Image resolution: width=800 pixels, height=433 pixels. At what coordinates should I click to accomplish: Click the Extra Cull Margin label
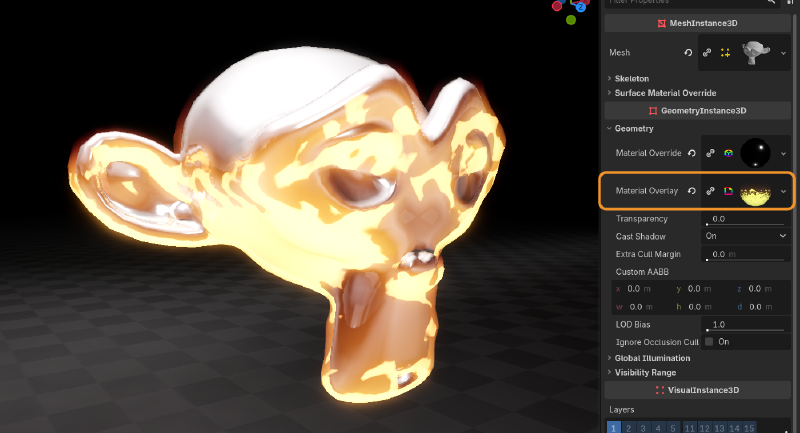click(648, 254)
